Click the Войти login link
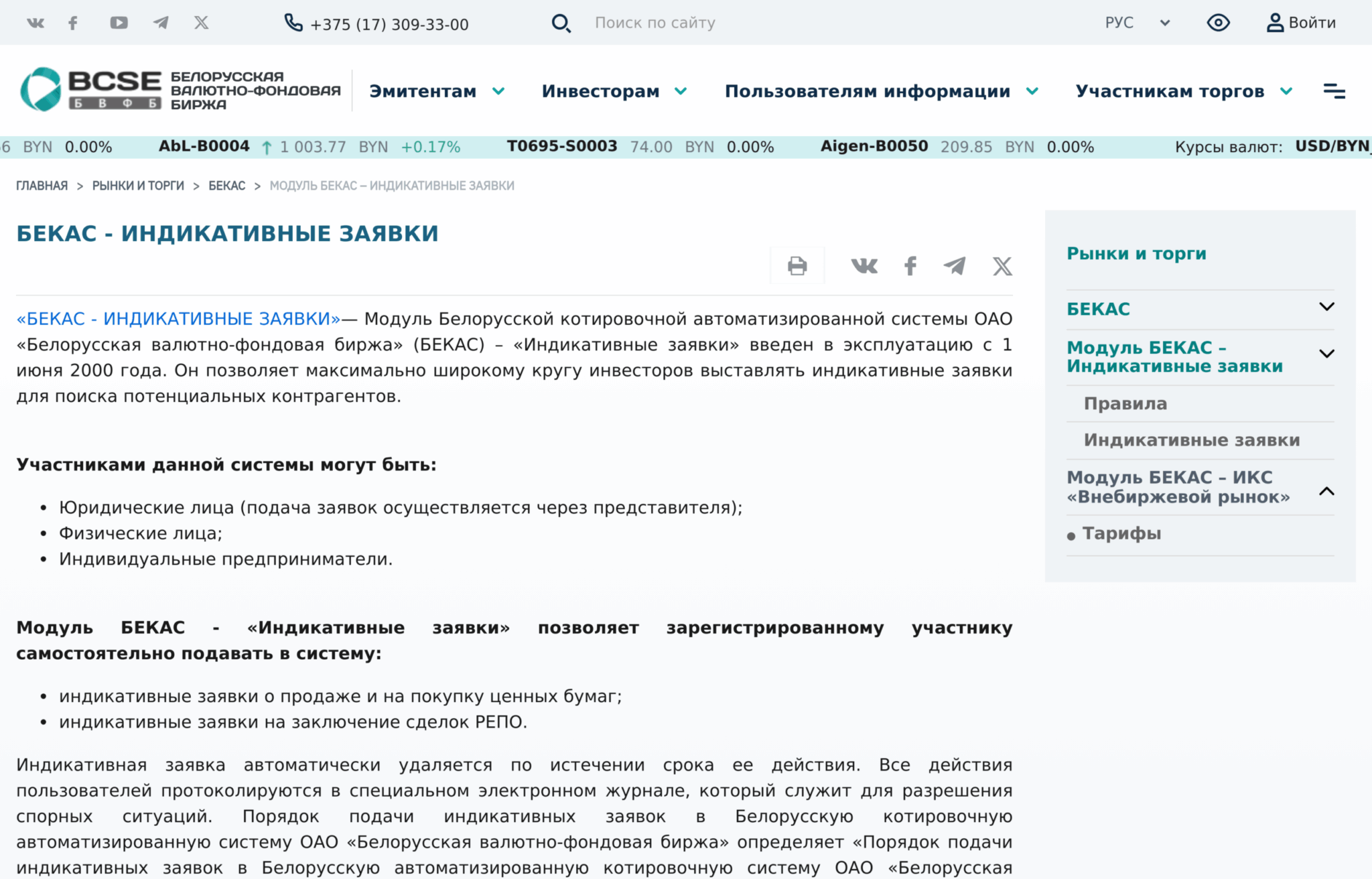The height and width of the screenshot is (879, 1372). 1312,23
